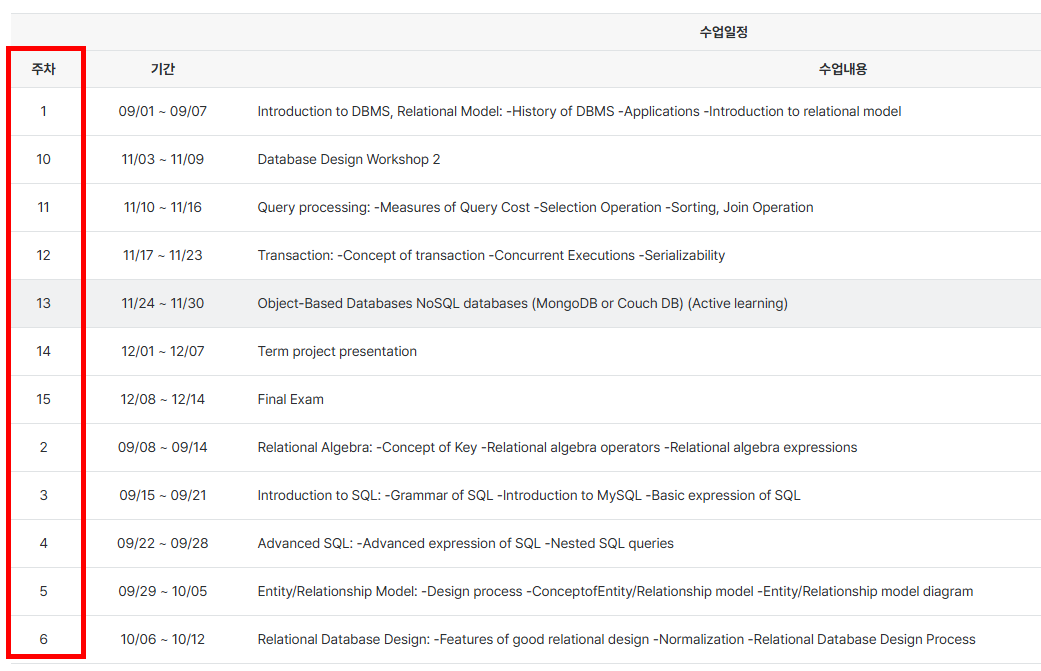The image size is (1041, 671).
Task: Select the Final Exam content text
Action: [290, 399]
